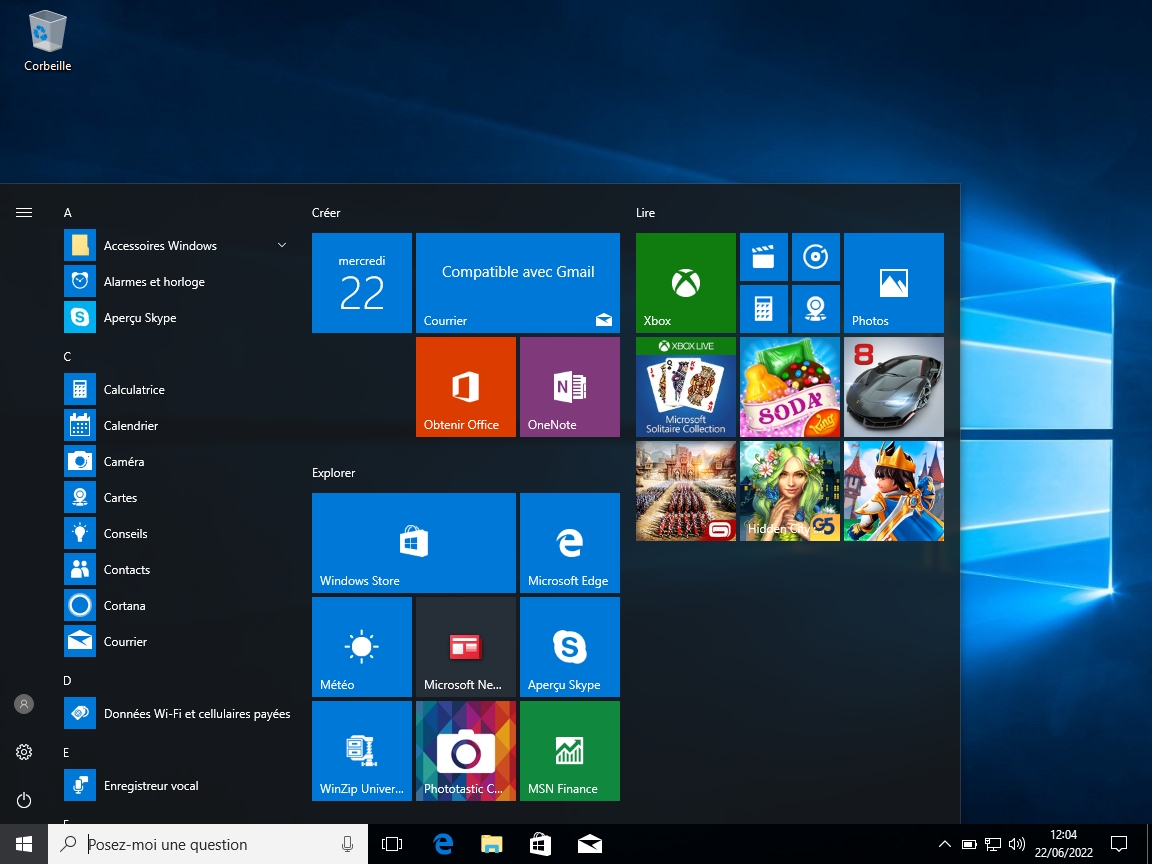Open network status icon in system tray
The image size is (1152, 864).
[x=993, y=844]
